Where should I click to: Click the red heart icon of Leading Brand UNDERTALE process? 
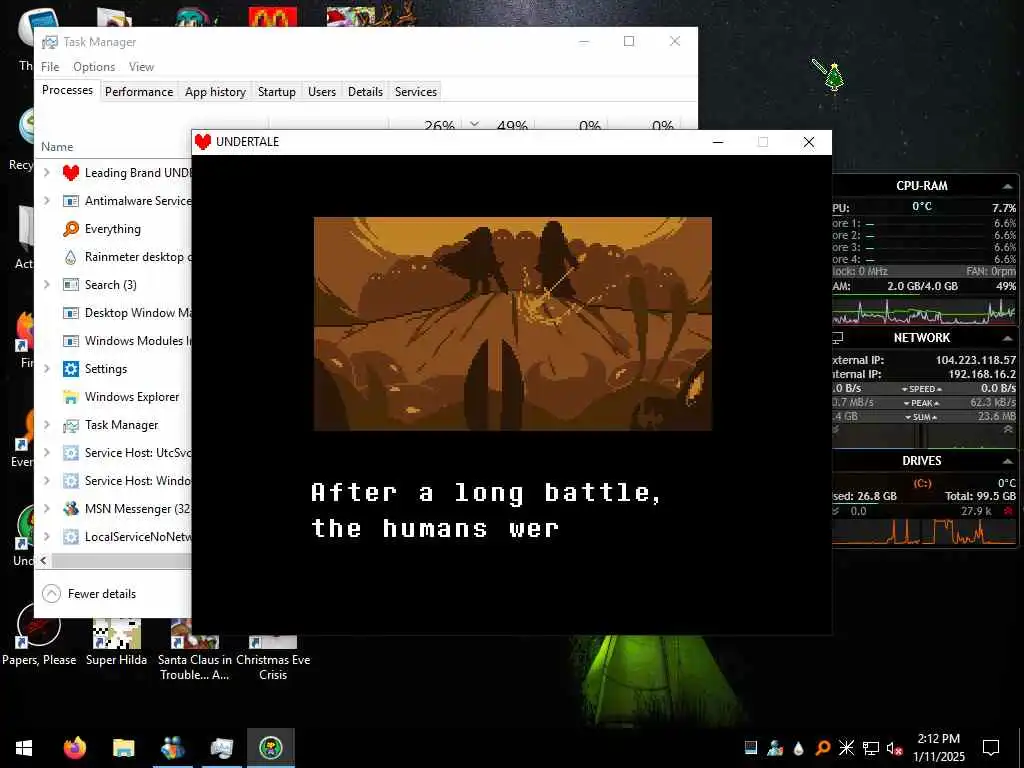pos(71,173)
